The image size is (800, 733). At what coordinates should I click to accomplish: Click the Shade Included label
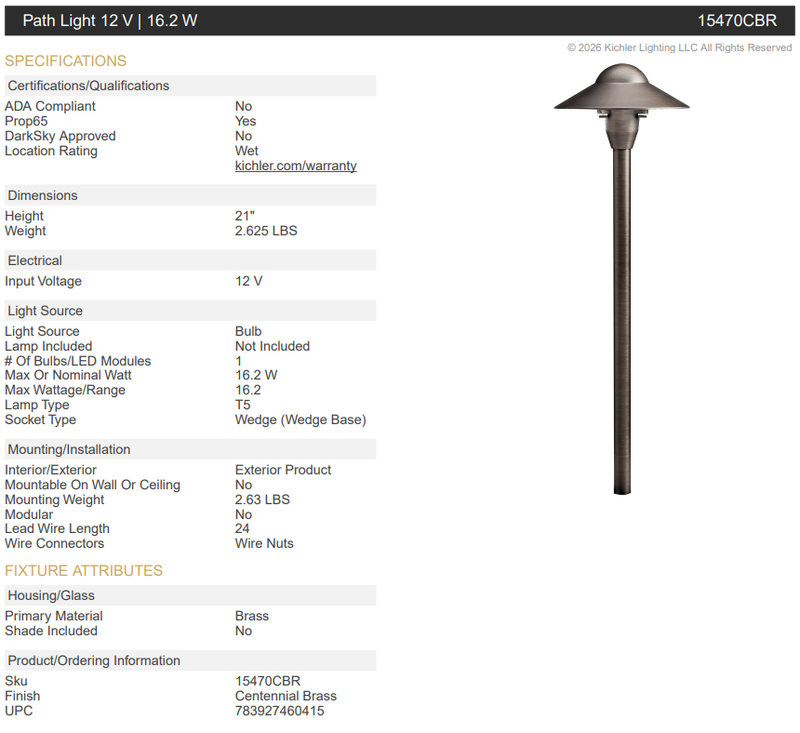[51, 630]
